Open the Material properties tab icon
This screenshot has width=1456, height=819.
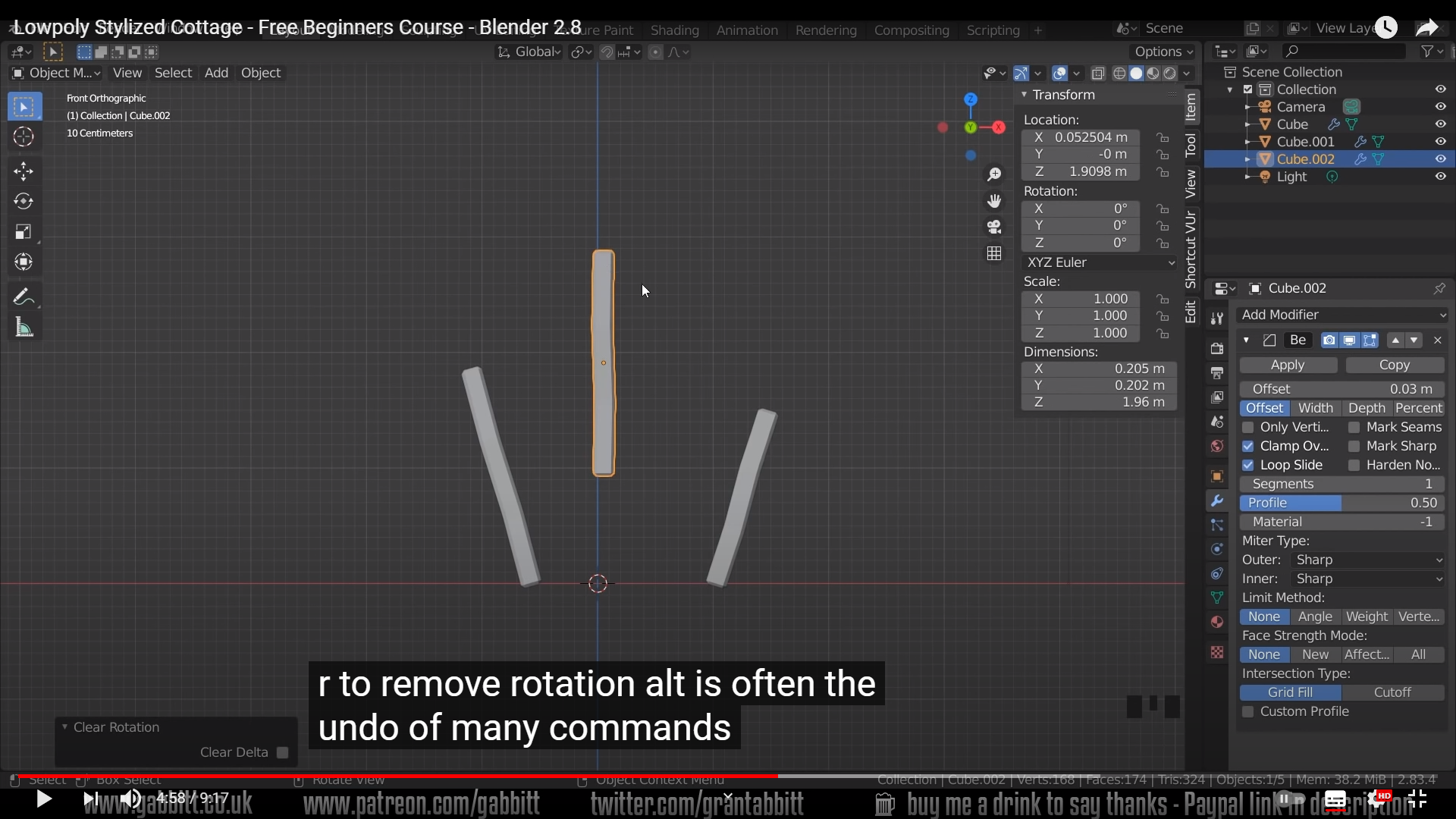pyautogui.click(x=1217, y=622)
